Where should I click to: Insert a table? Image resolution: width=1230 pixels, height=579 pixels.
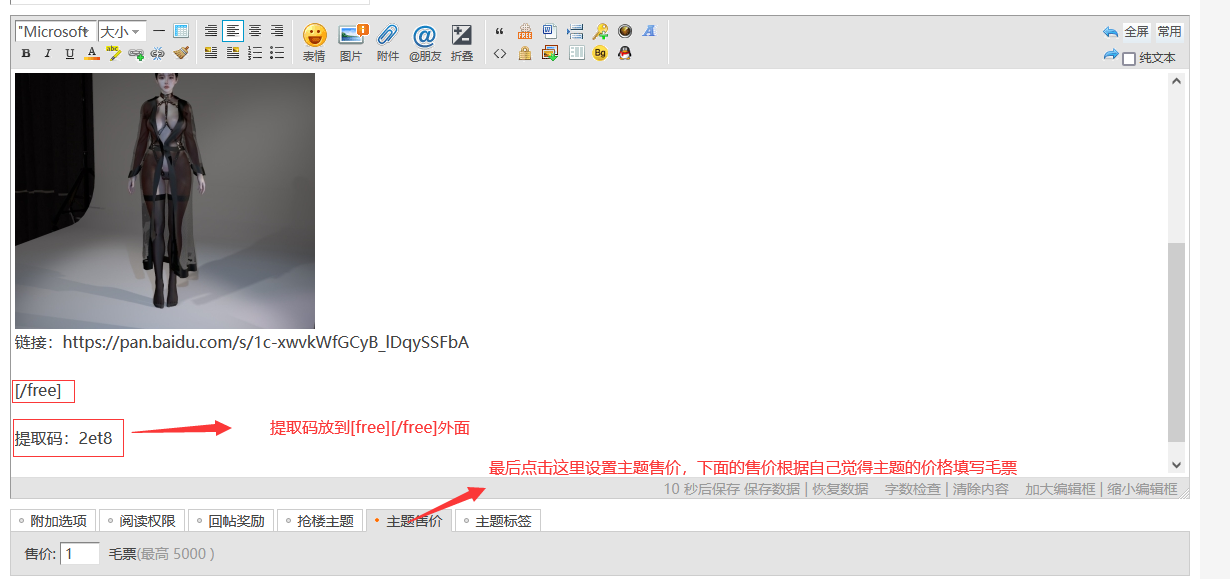click(x=181, y=31)
